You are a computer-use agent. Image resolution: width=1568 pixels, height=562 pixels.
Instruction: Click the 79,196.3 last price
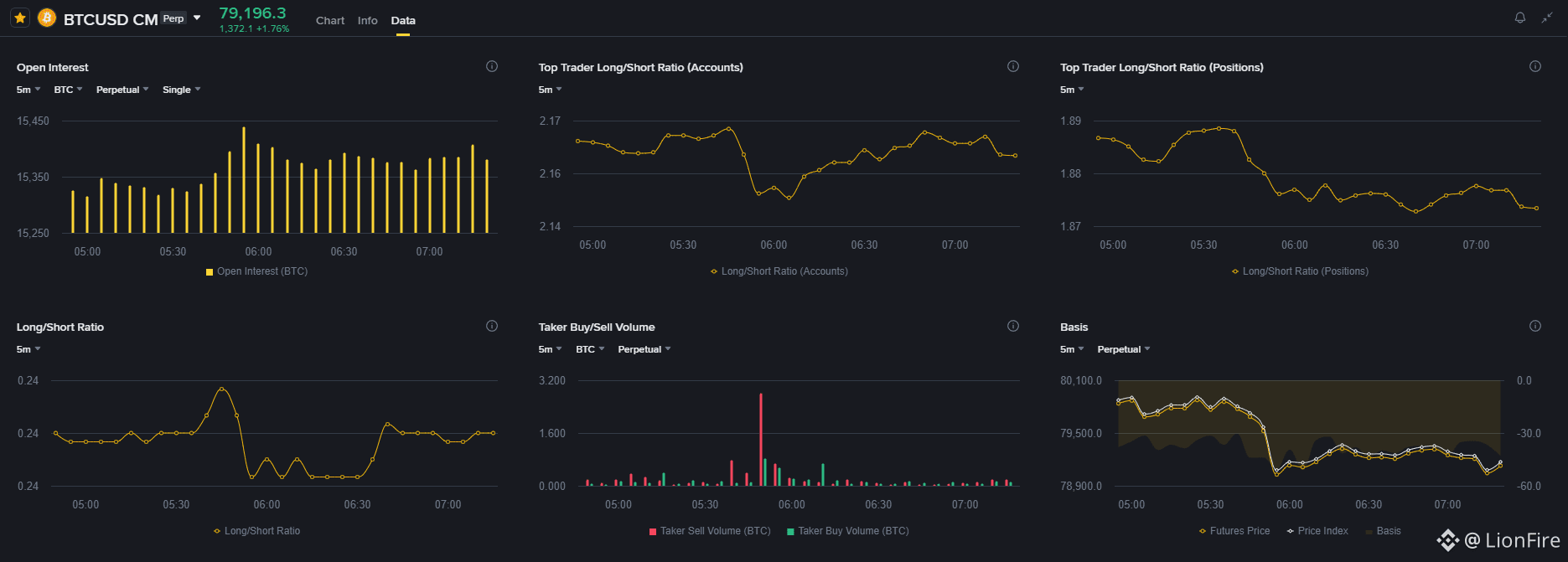point(252,13)
